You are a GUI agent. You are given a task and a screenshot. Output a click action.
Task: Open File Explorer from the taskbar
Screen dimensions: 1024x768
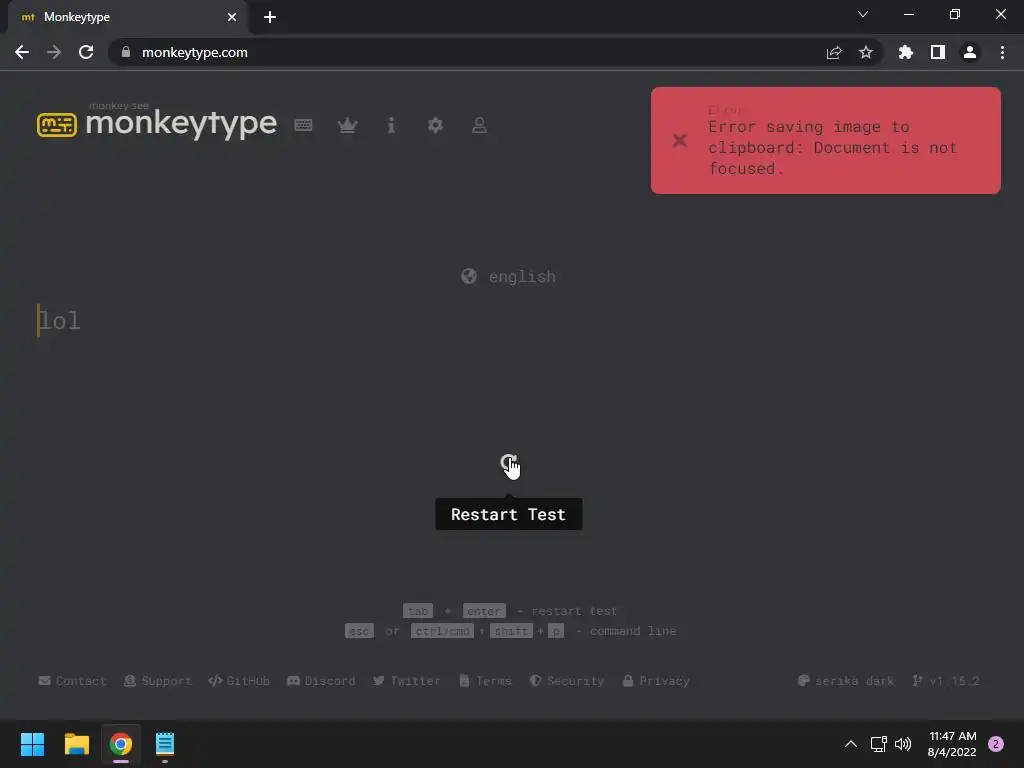click(x=76, y=744)
